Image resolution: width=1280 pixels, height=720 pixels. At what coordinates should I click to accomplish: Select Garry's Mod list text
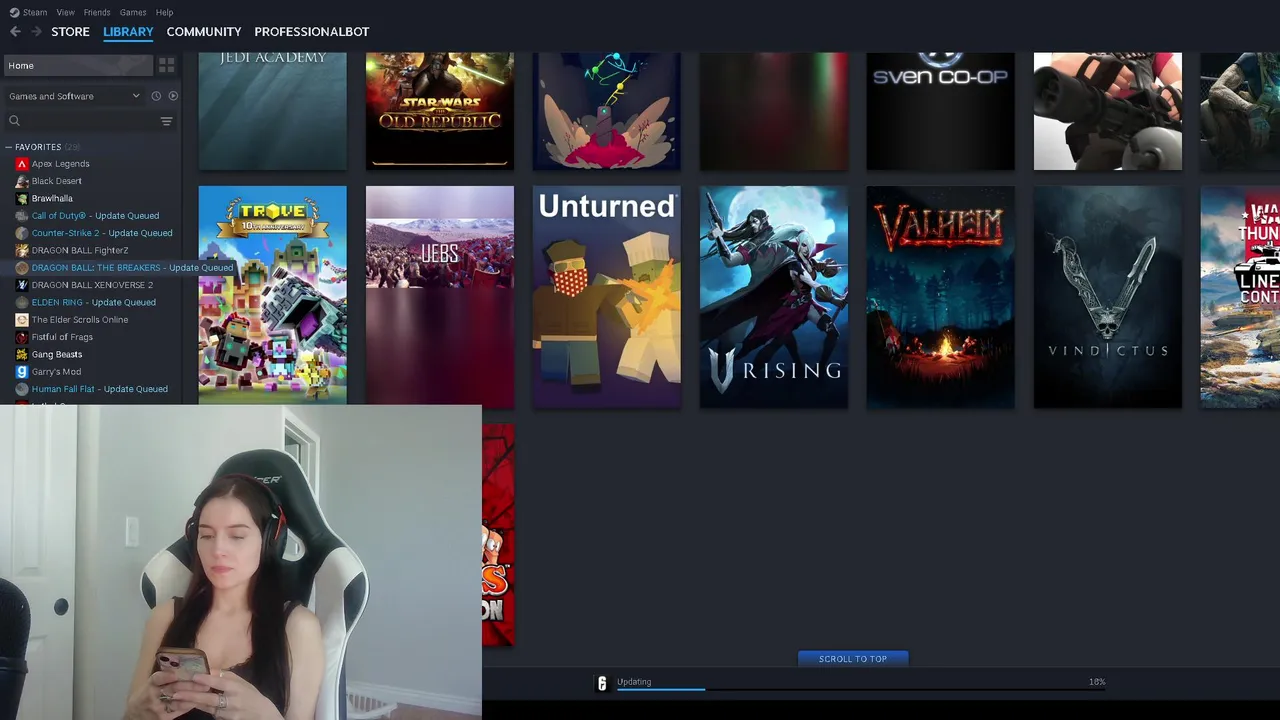point(56,372)
